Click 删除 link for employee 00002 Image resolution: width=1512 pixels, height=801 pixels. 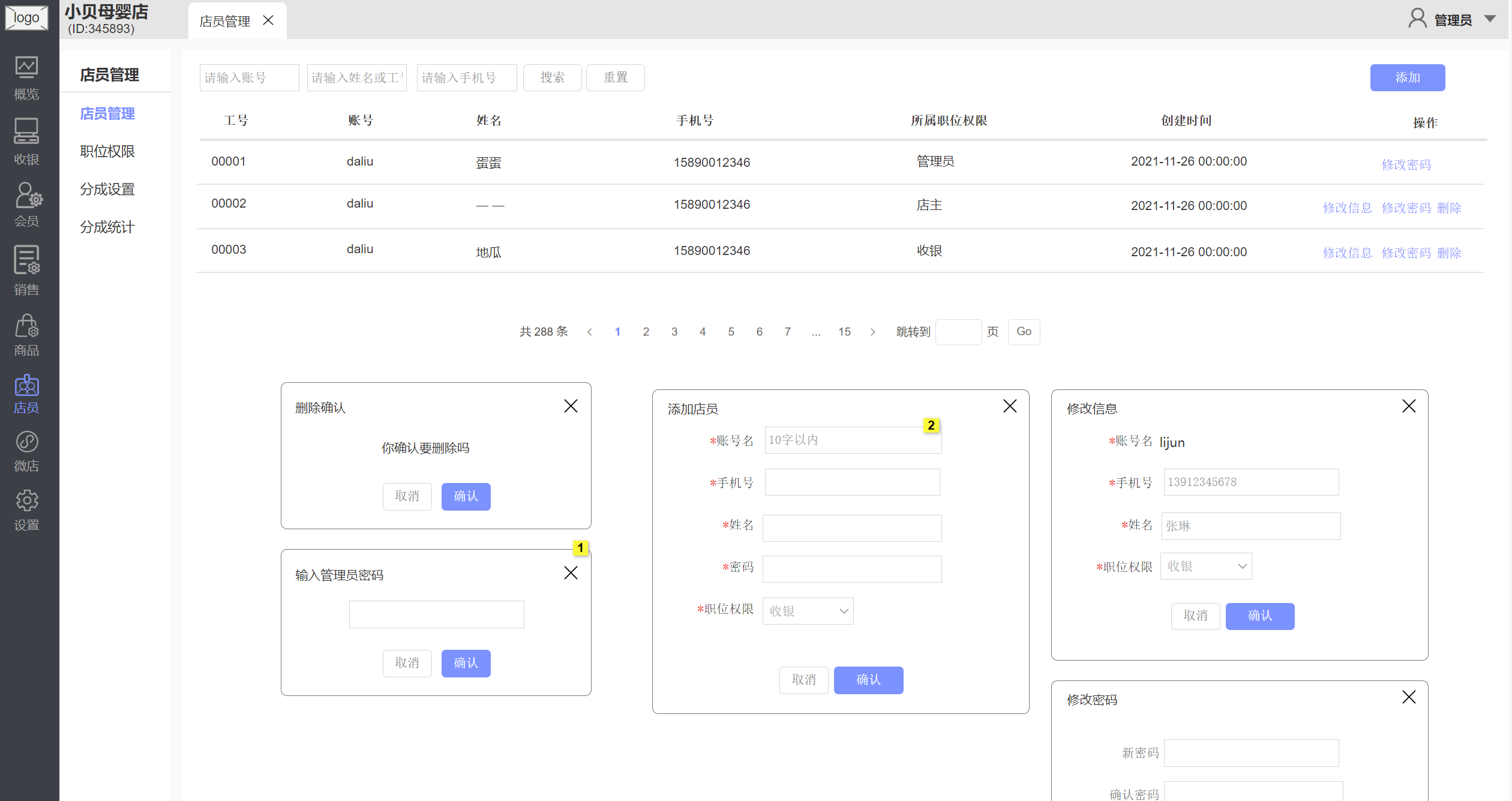click(1449, 208)
